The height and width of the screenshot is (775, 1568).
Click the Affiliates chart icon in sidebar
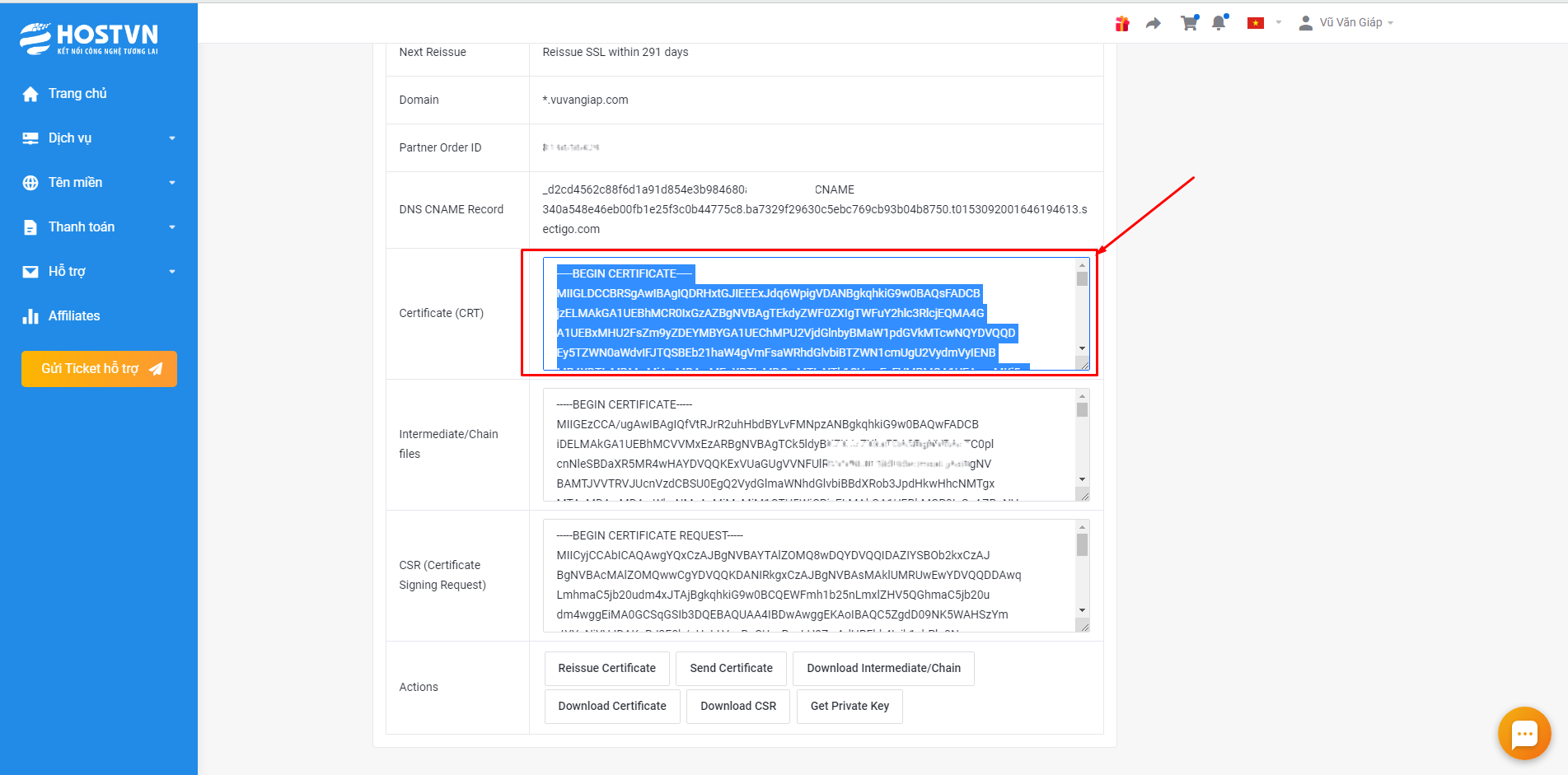click(30, 316)
